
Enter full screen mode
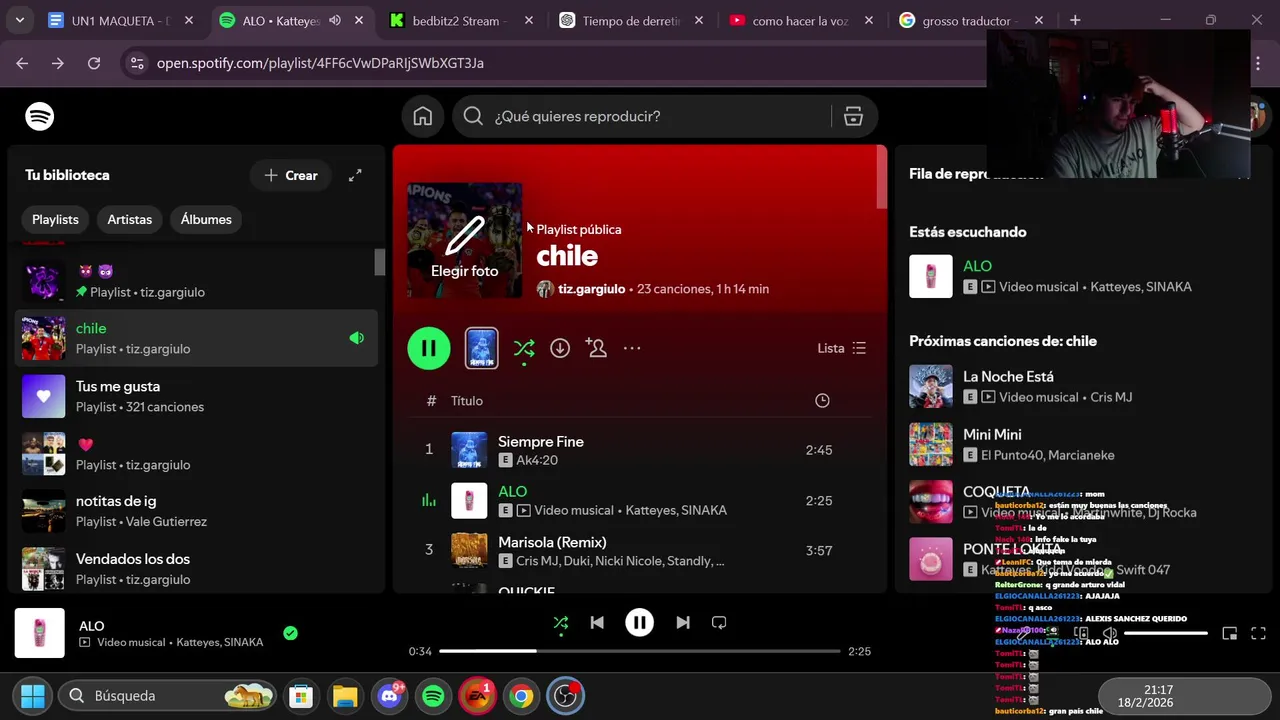pyautogui.click(x=1259, y=633)
